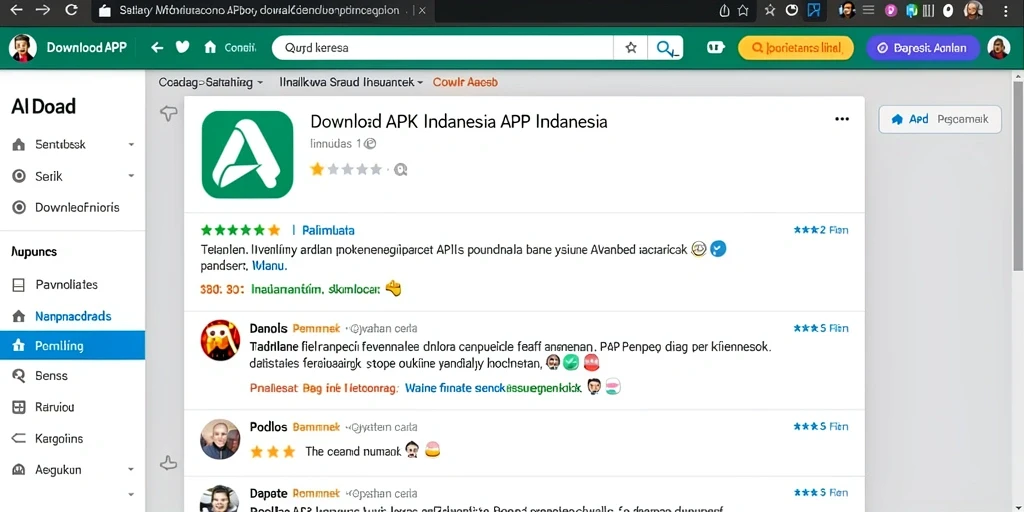The image size is (1024, 512).
Task: Select Sentubssk in the sidebar
Action: 61,144
